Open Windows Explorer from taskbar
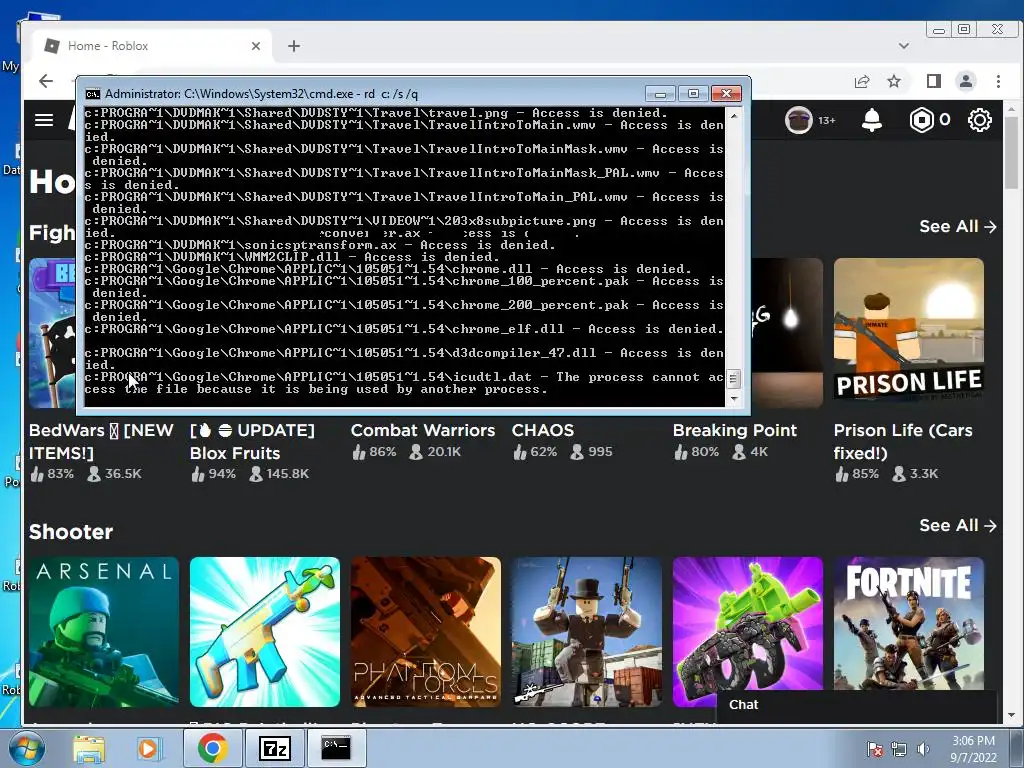 click(x=89, y=748)
